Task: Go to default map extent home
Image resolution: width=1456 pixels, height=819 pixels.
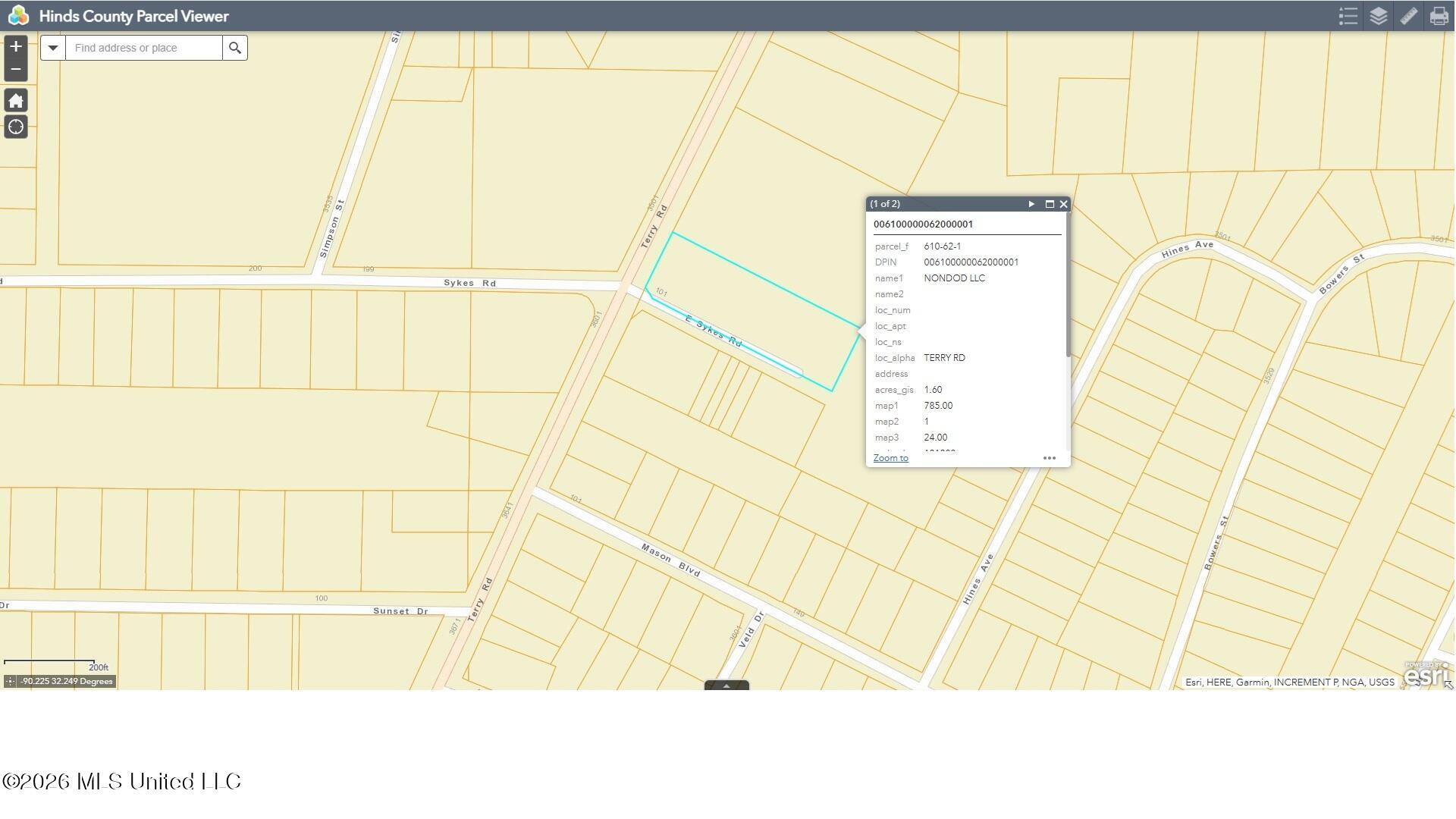Action: pos(15,101)
